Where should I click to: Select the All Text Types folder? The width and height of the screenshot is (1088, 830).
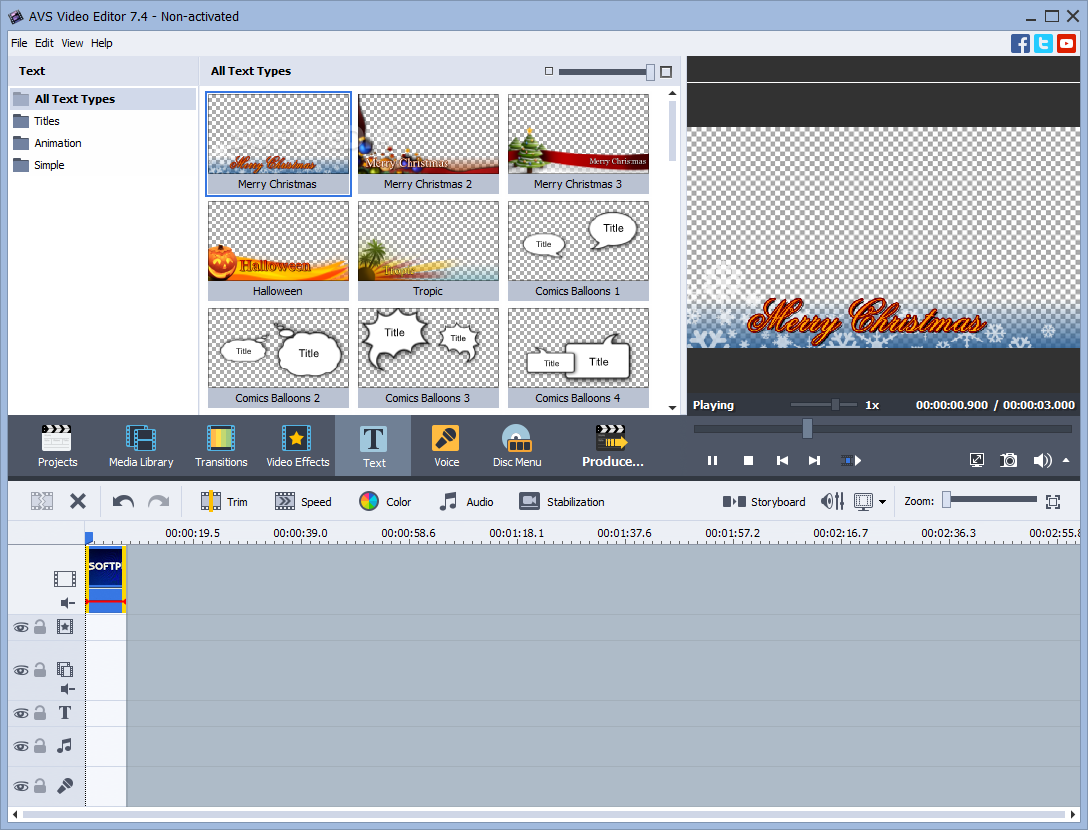pos(103,99)
